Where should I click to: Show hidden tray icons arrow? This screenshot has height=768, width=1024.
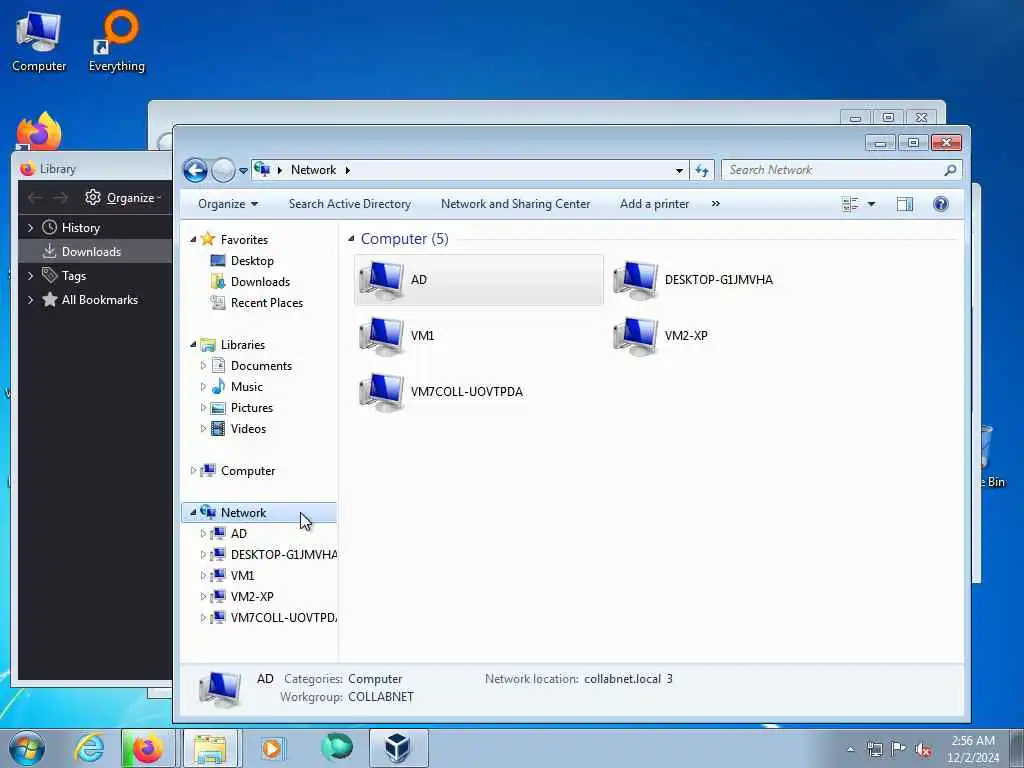tap(850, 750)
